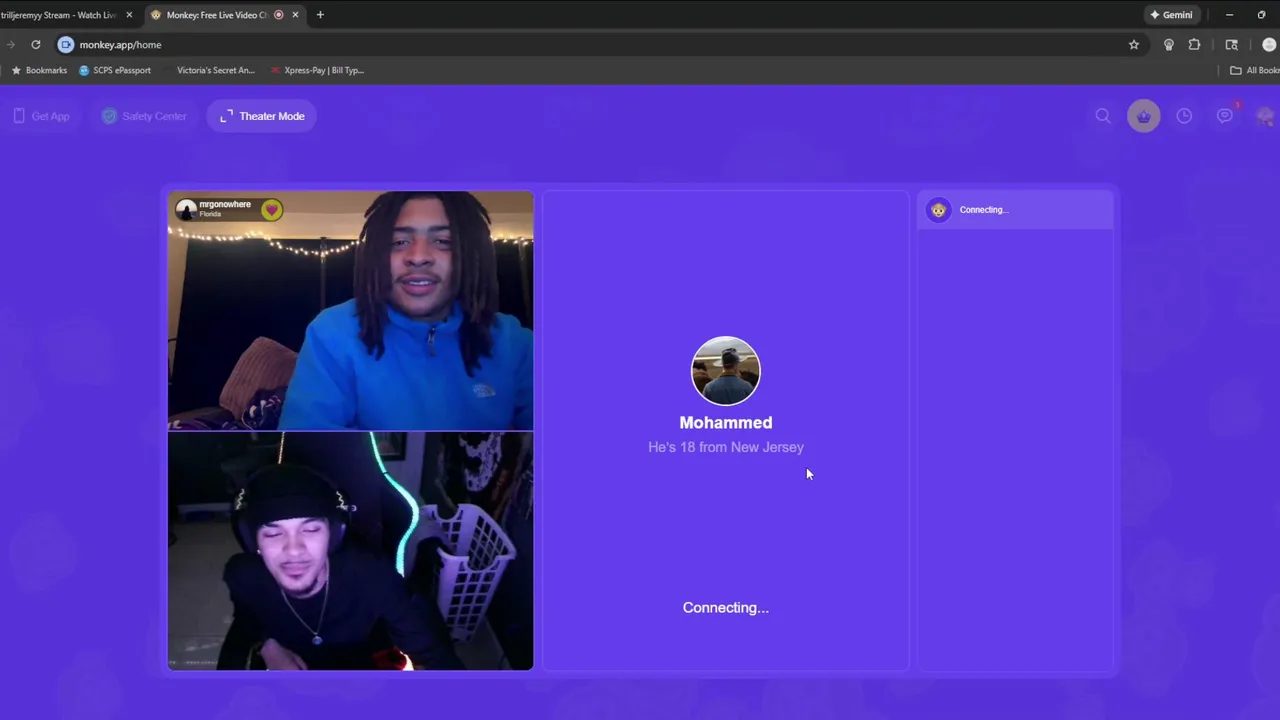Open the search magnifier in Monkey header
1280x720 pixels.
[x=1103, y=116]
